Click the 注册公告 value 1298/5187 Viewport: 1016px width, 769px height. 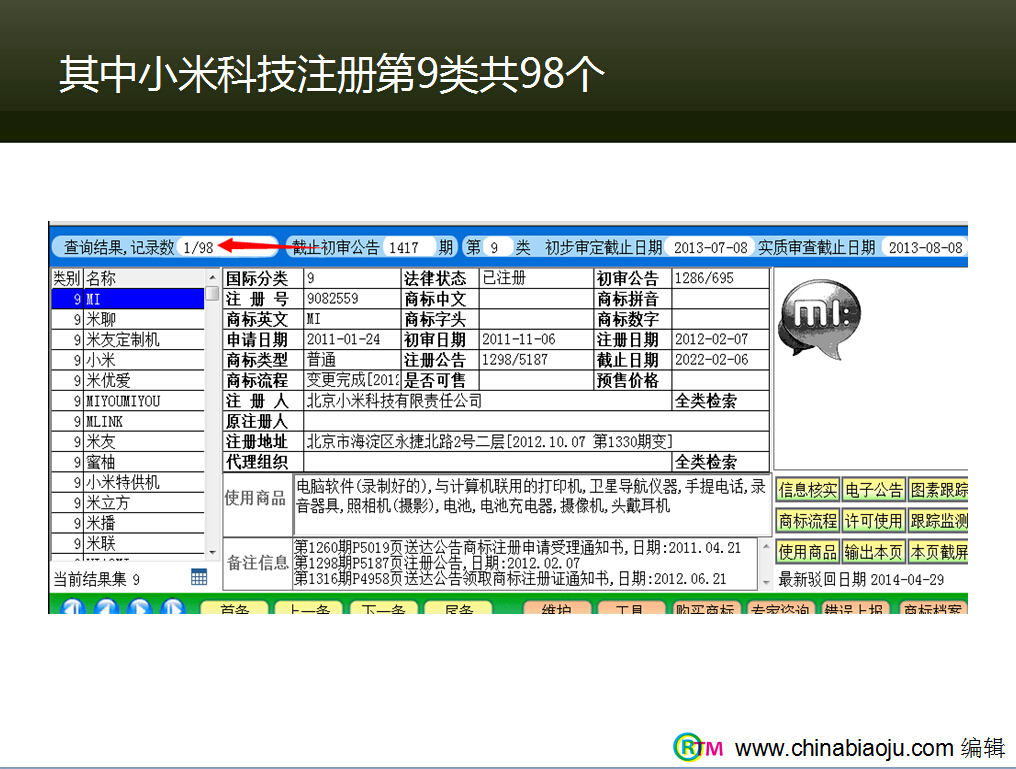536,360
